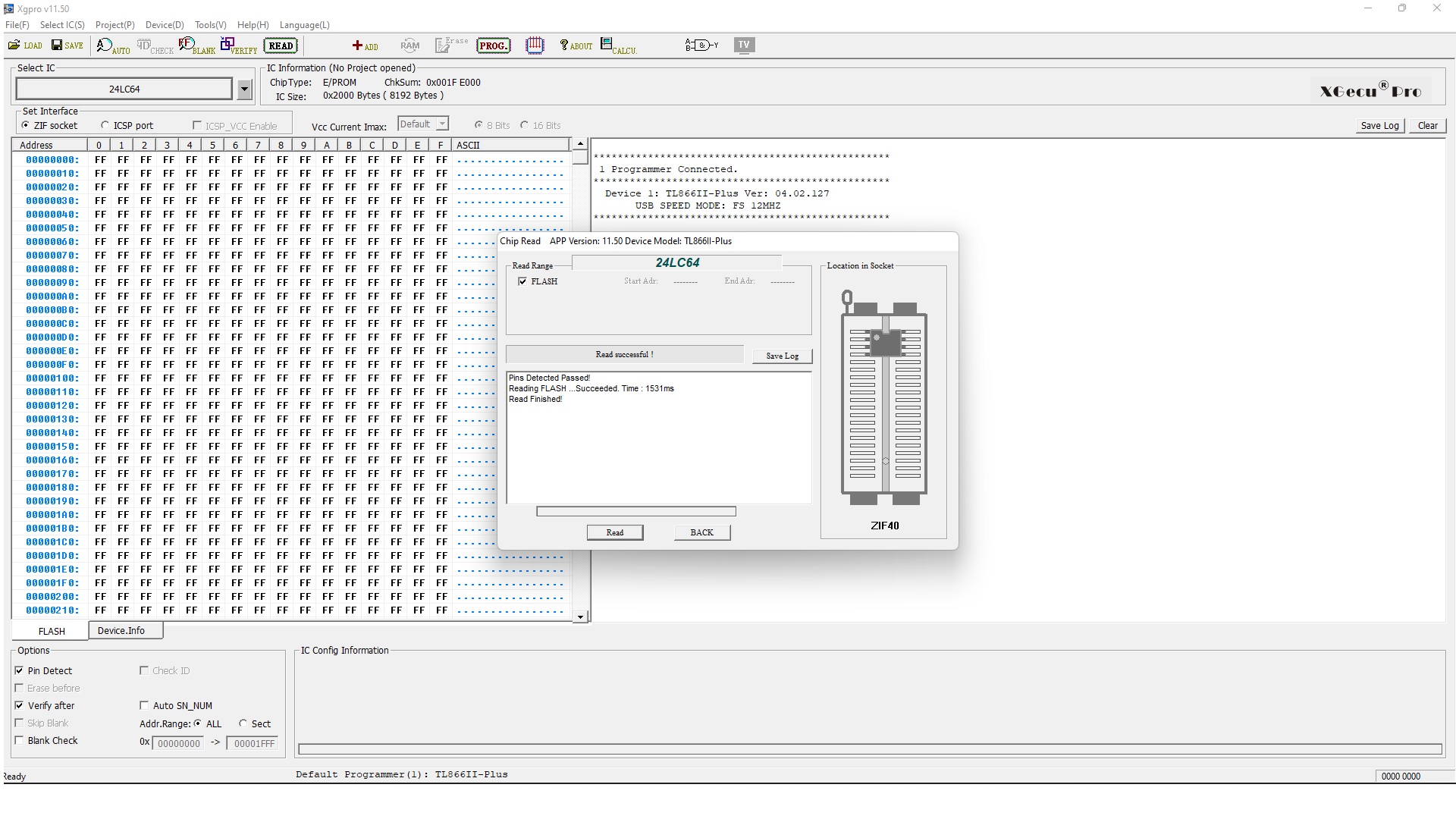This screenshot has height=819, width=1456.
Task: Open the Select IC dropdown arrow
Action: pos(244,89)
